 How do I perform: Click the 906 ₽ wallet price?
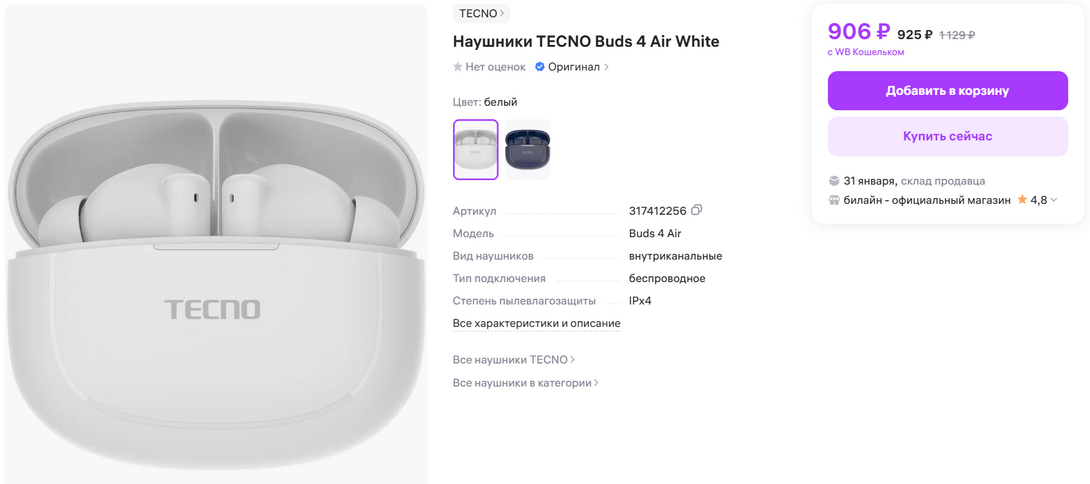(x=859, y=32)
